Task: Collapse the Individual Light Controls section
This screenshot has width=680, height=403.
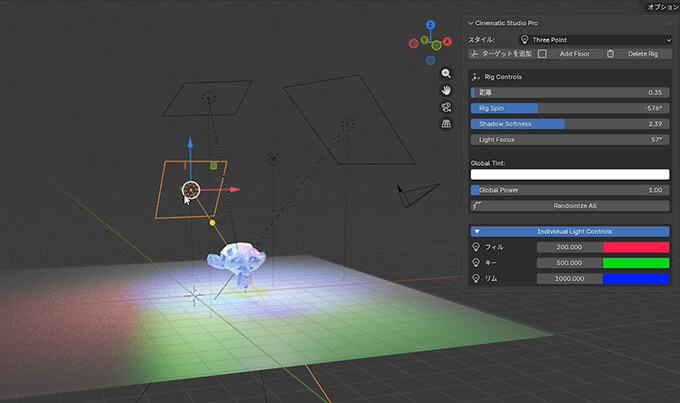Action: pos(477,231)
